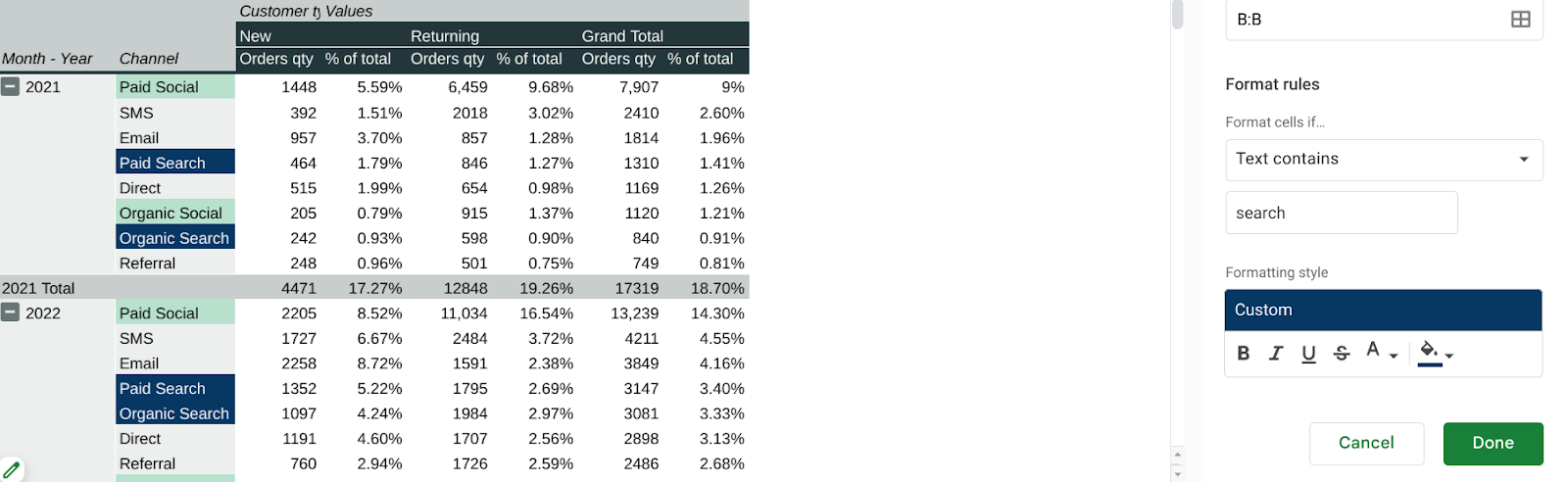The width and height of the screenshot is (1568, 482).
Task: Click the Cancel button
Action: (1366, 444)
